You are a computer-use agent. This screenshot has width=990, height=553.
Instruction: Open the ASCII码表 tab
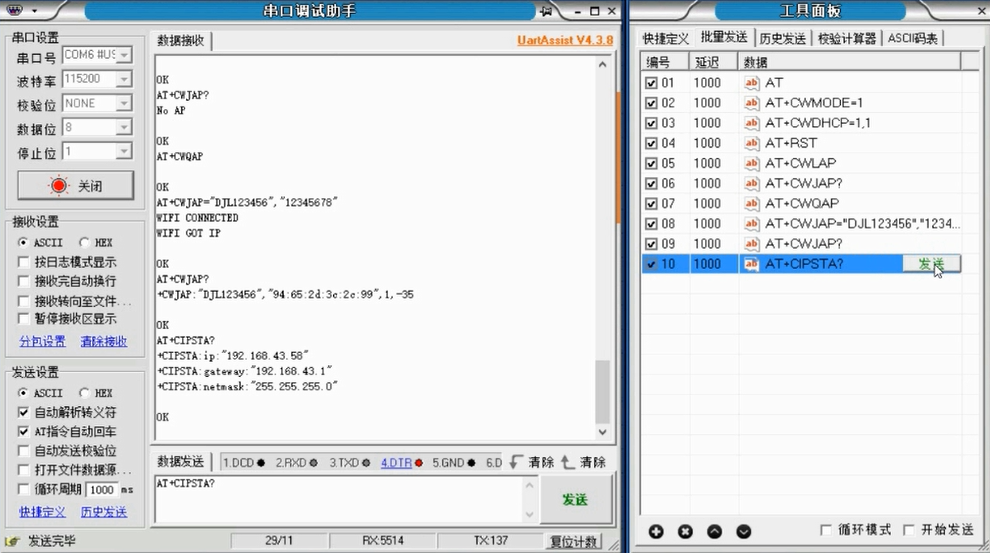[912, 39]
